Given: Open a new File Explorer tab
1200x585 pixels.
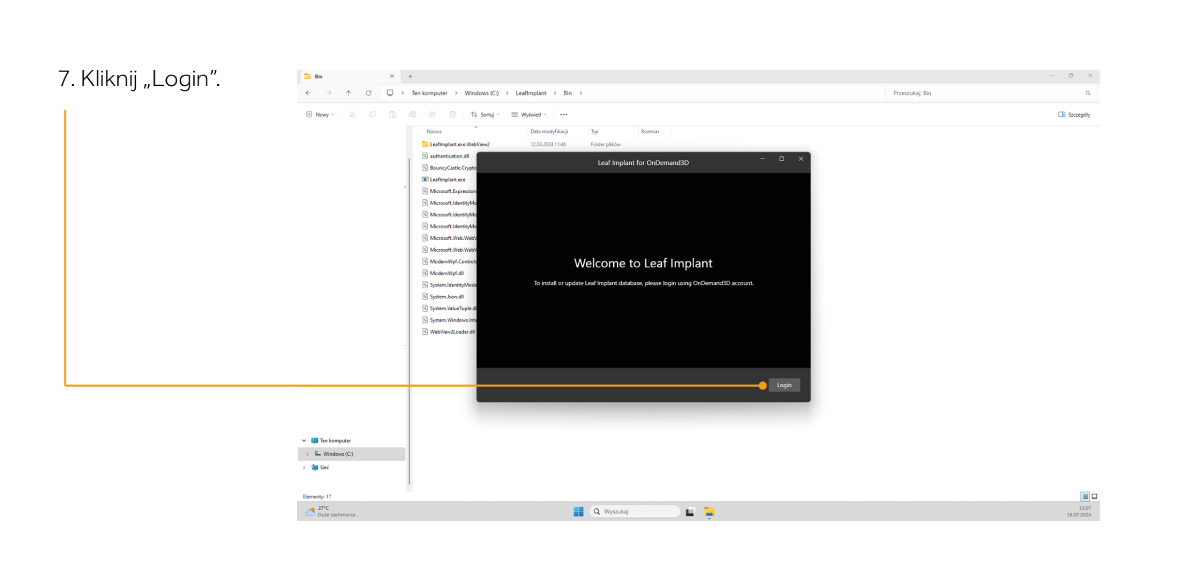Looking at the screenshot, I should [410, 76].
